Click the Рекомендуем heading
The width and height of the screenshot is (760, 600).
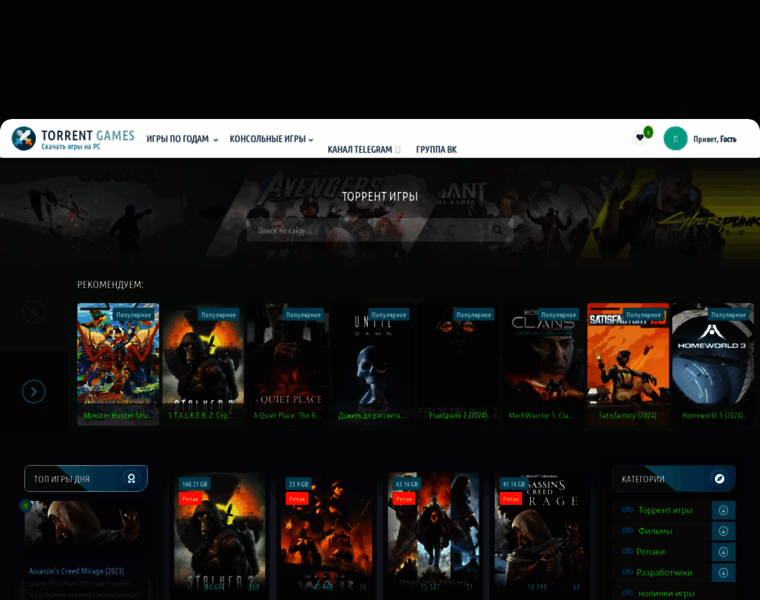[110, 284]
